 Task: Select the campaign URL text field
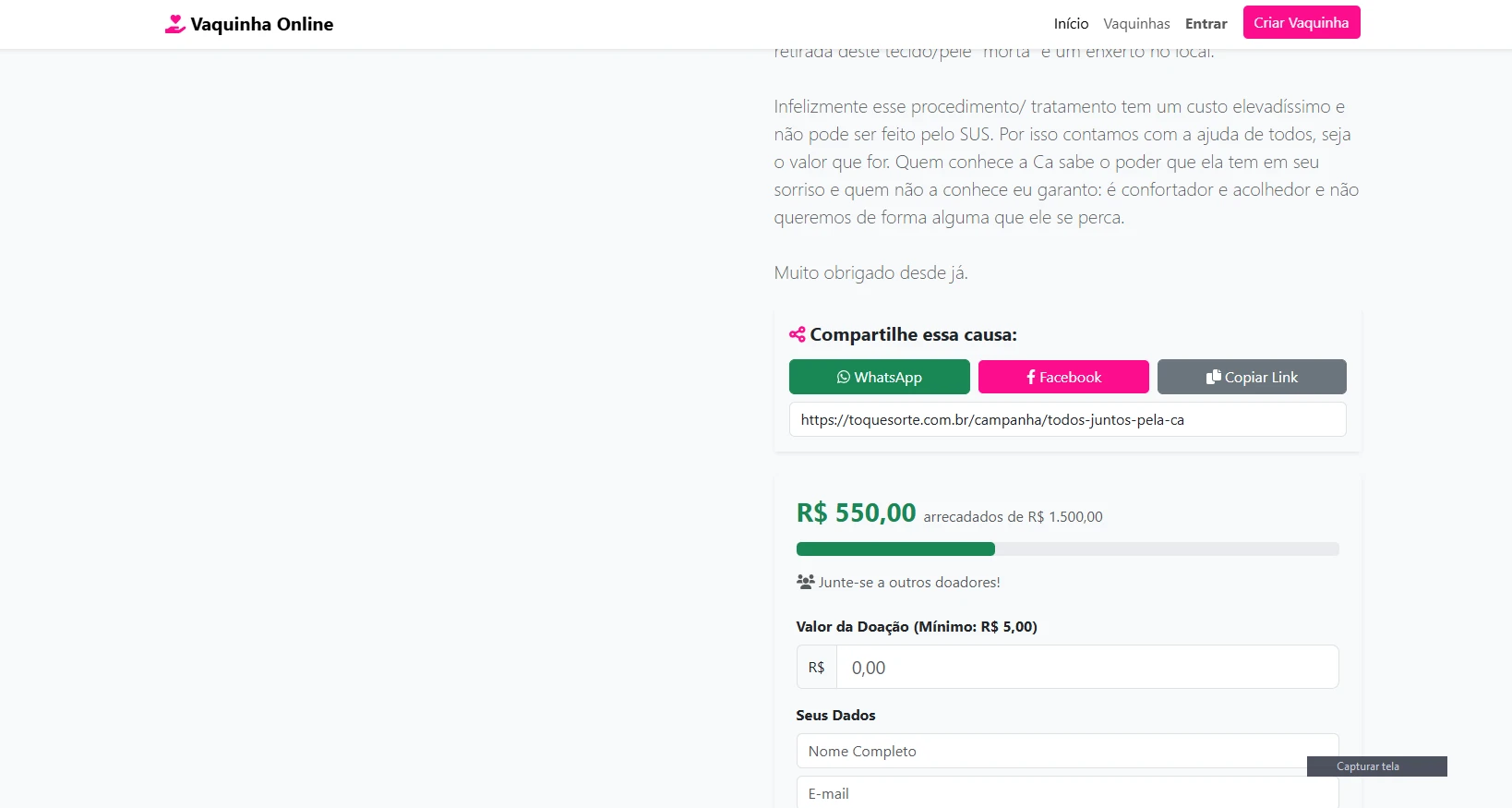(1067, 419)
